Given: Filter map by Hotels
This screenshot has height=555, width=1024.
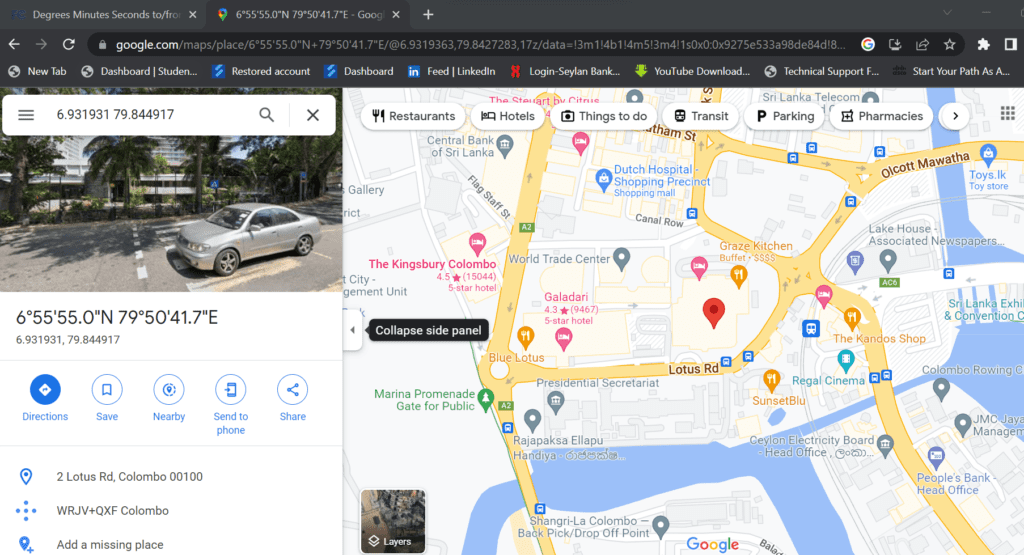Looking at the screenshot, I should coord(508,116).
